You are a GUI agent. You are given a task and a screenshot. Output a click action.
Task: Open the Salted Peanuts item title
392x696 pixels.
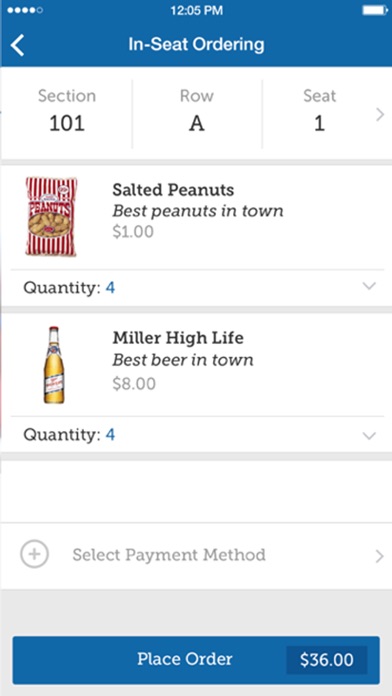click(x=173, y=190)
